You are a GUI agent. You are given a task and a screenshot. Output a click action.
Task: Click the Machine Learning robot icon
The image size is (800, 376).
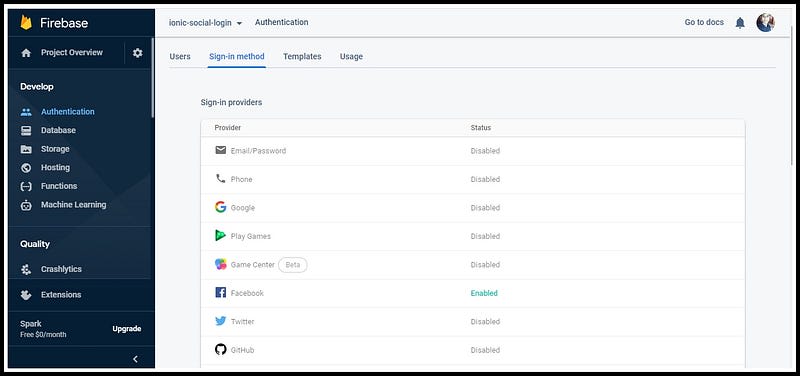pyautogui.click(x=26, y=205)
